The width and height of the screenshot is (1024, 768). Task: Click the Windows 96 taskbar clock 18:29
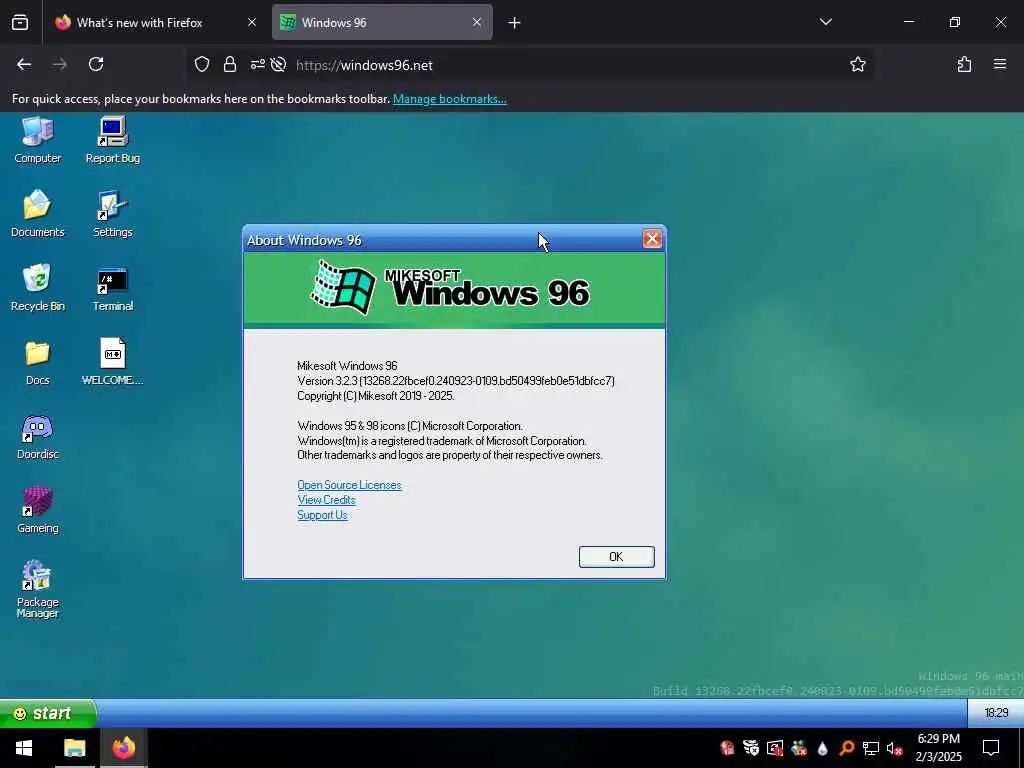[996, 712]
